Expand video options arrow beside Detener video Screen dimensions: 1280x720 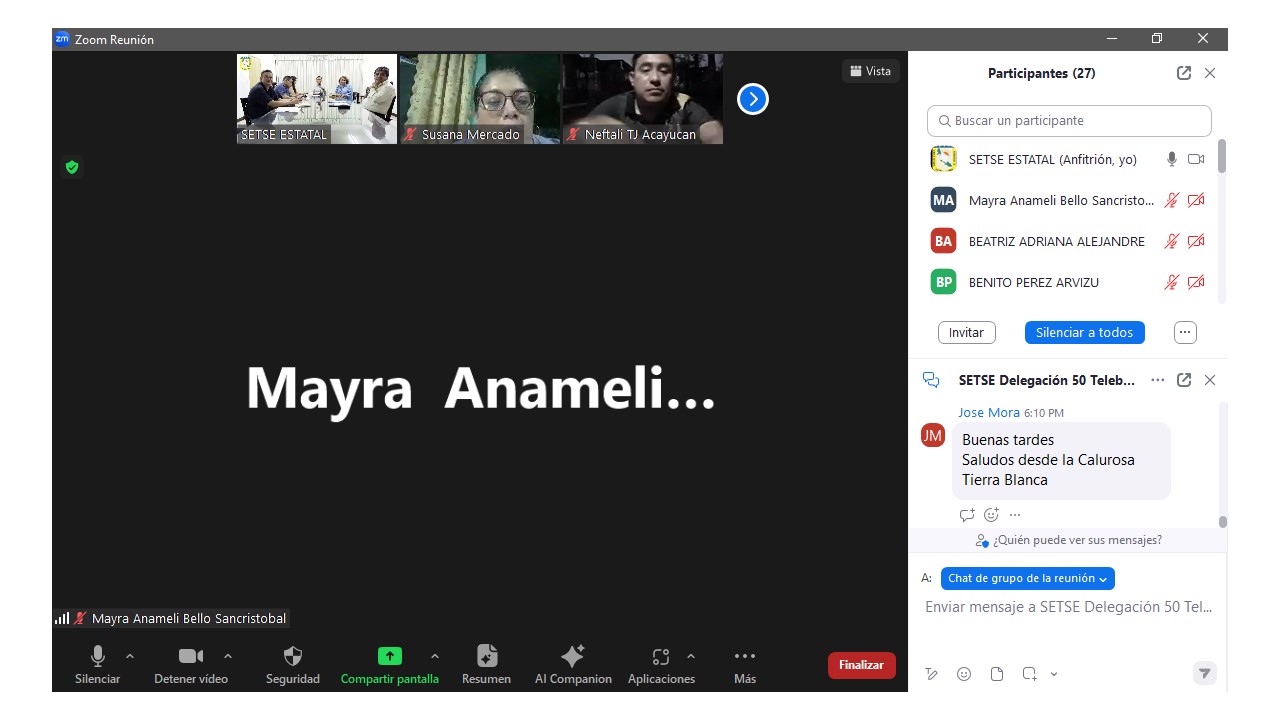(228, 656)
